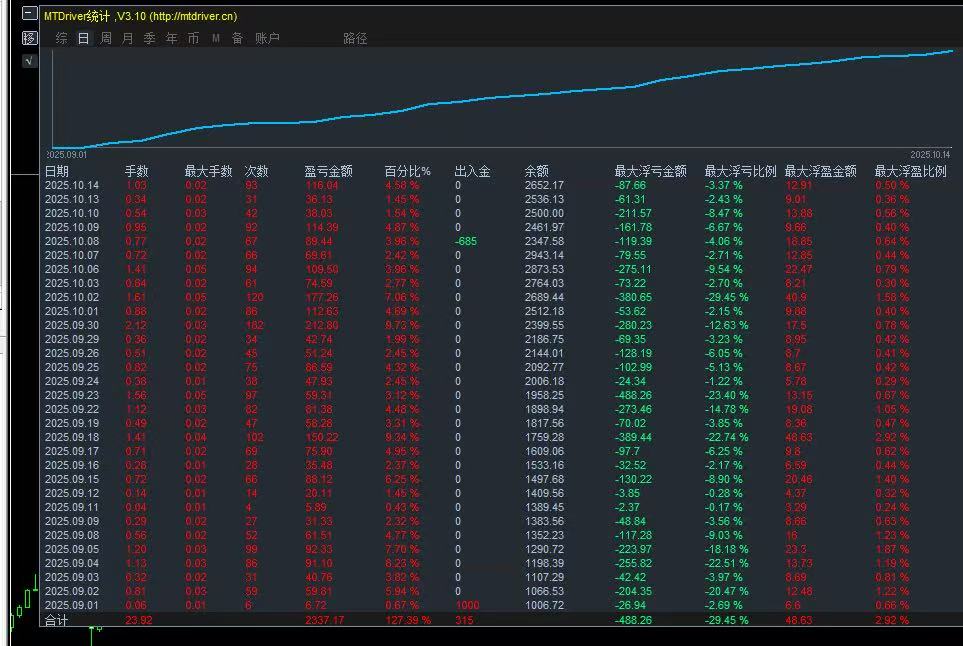963x646 pixels.
Task: Open the 月 monthly statistics tab
Action: 128,38
